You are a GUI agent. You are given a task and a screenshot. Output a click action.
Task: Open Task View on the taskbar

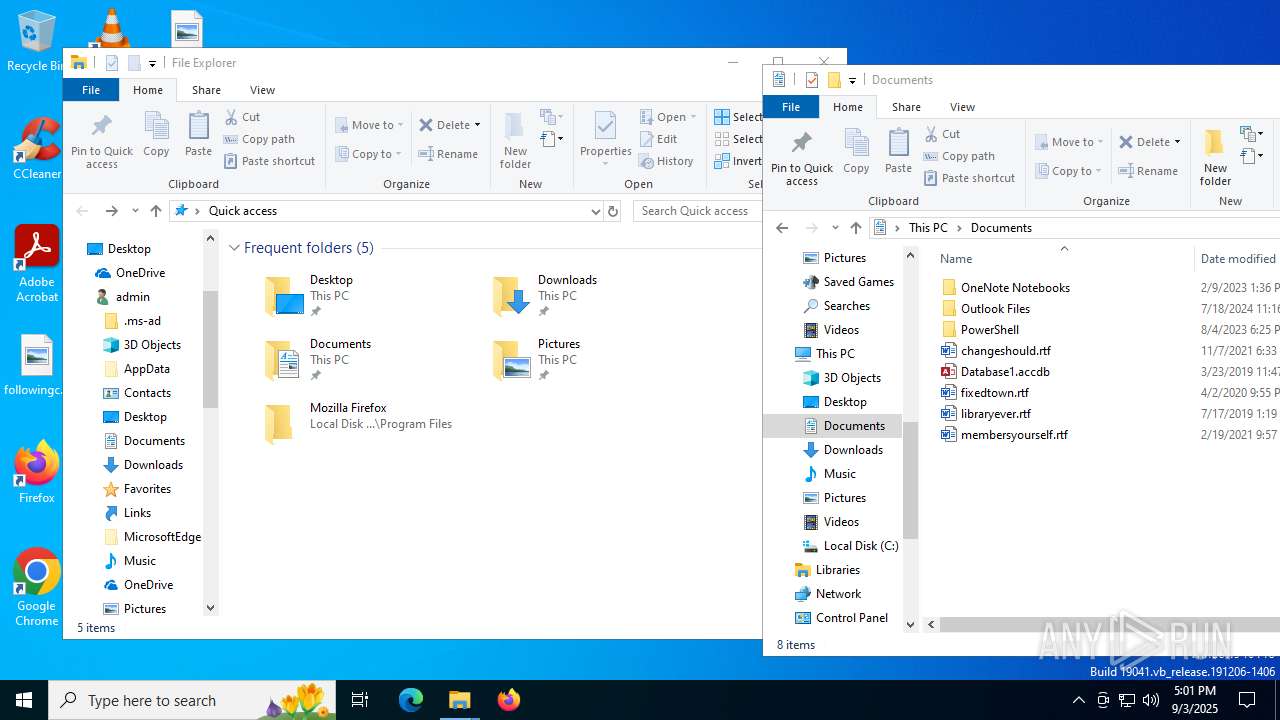[360, 700]
